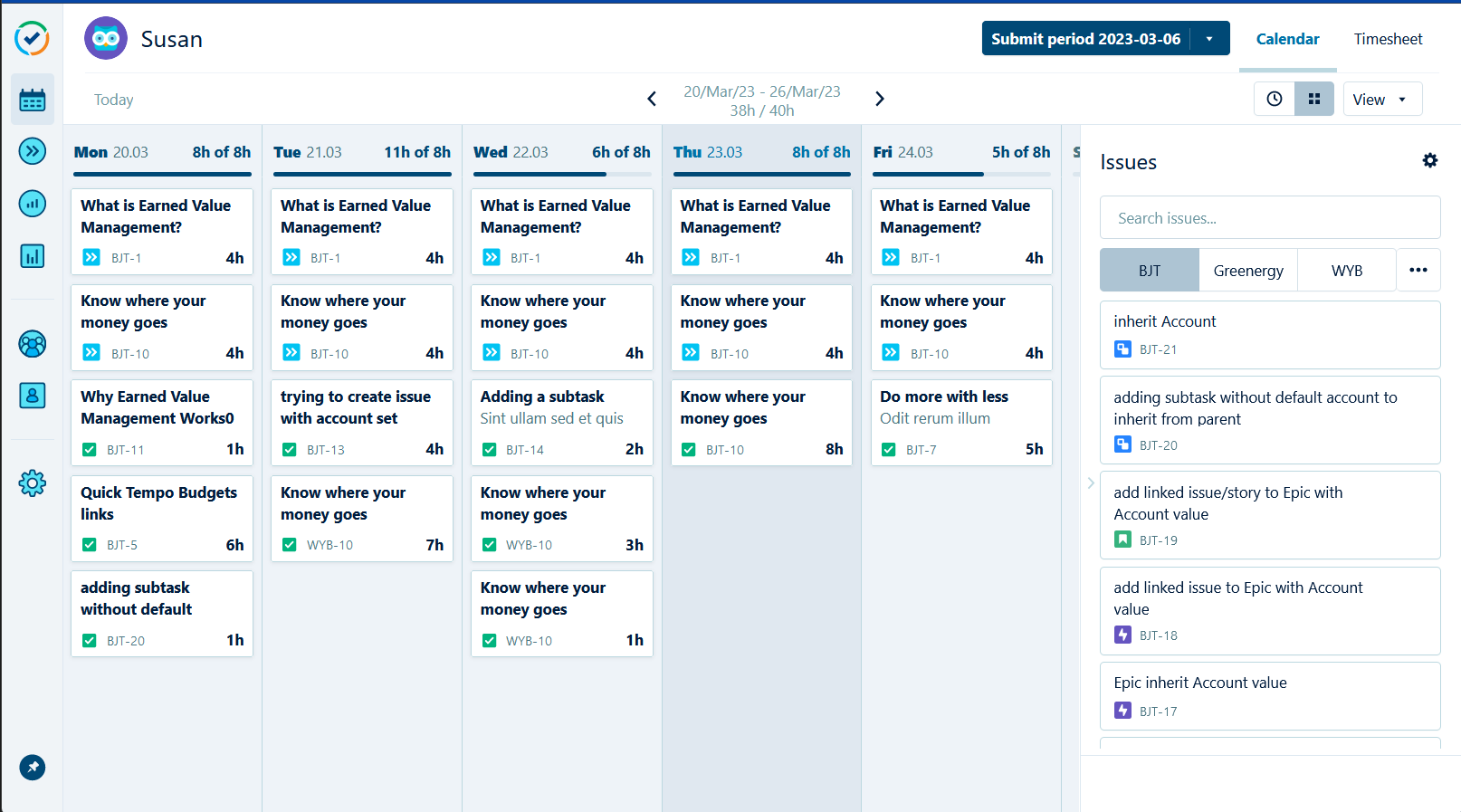This screenshot has width=1461, height=812.
Task: Click the fast-forward double-chevron sidebar icon
Action: point(33,150)
